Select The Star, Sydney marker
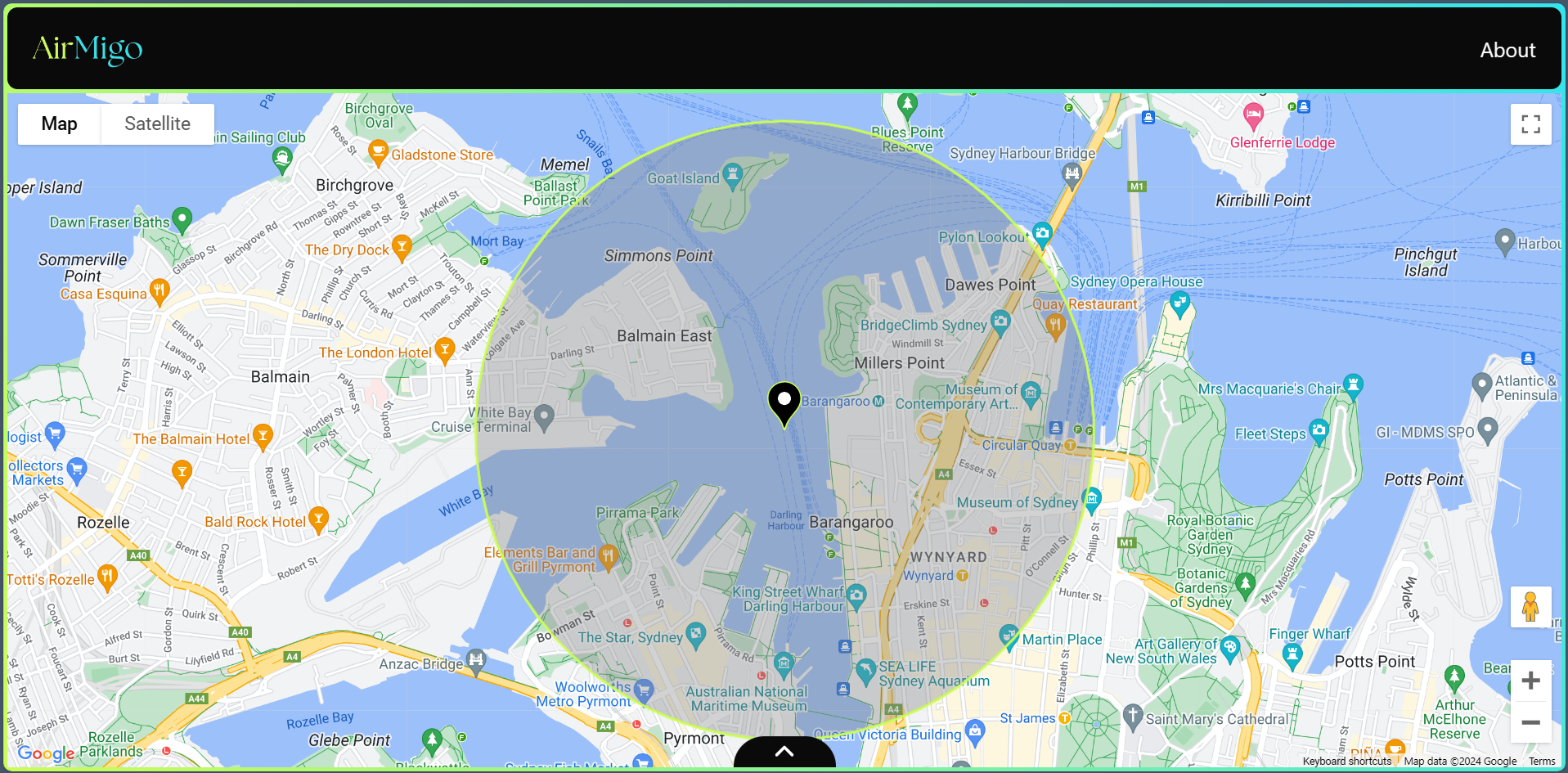 point(695,634)
